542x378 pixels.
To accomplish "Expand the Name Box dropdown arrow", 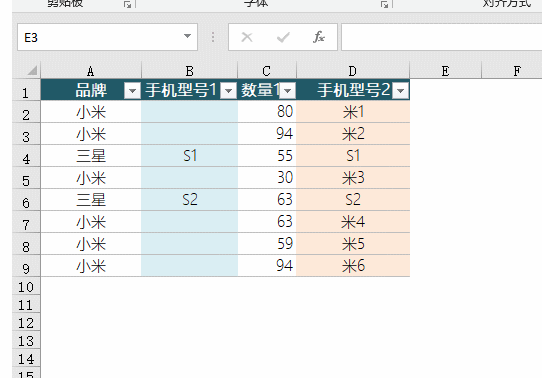I will click(x=187, y=36).
